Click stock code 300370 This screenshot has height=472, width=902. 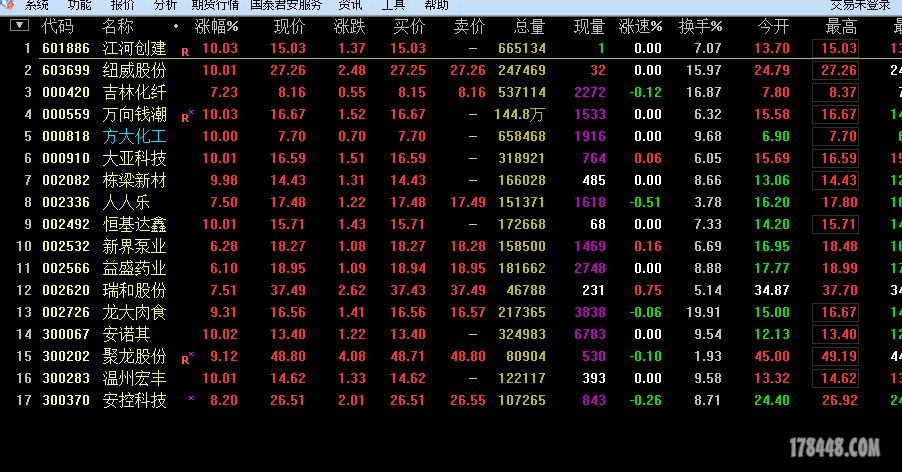66,400
